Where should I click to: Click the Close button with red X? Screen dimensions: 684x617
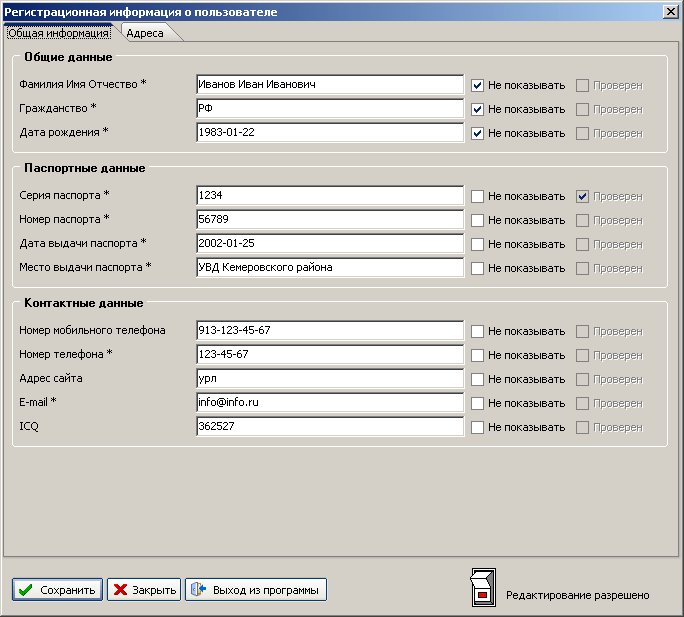coord(144,590)
